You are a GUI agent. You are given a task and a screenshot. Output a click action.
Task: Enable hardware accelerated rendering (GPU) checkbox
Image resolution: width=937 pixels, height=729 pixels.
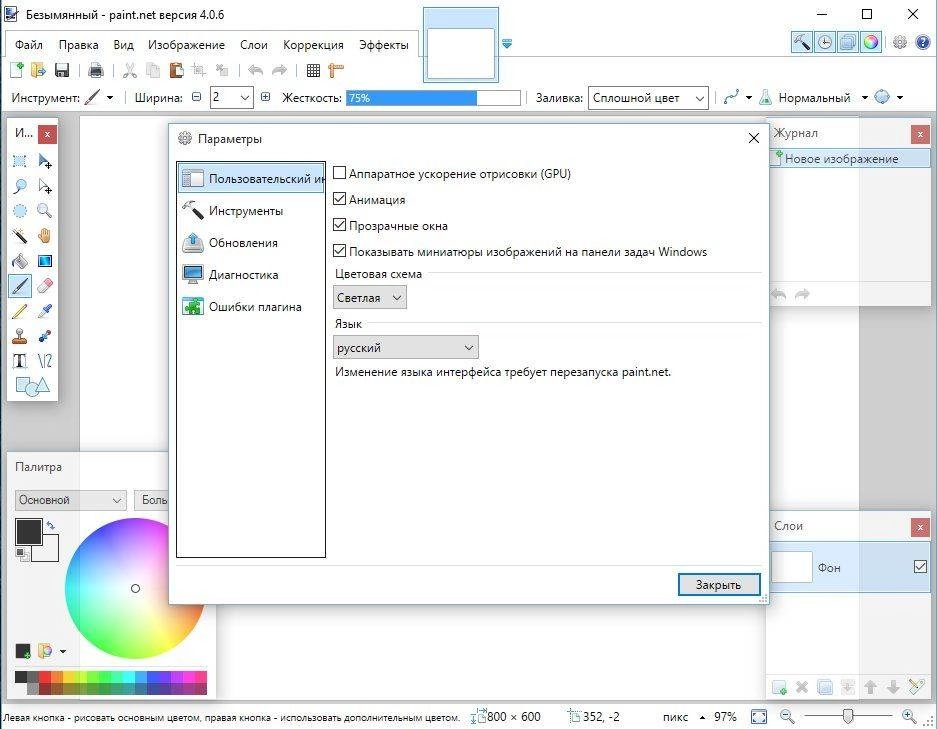339,173
